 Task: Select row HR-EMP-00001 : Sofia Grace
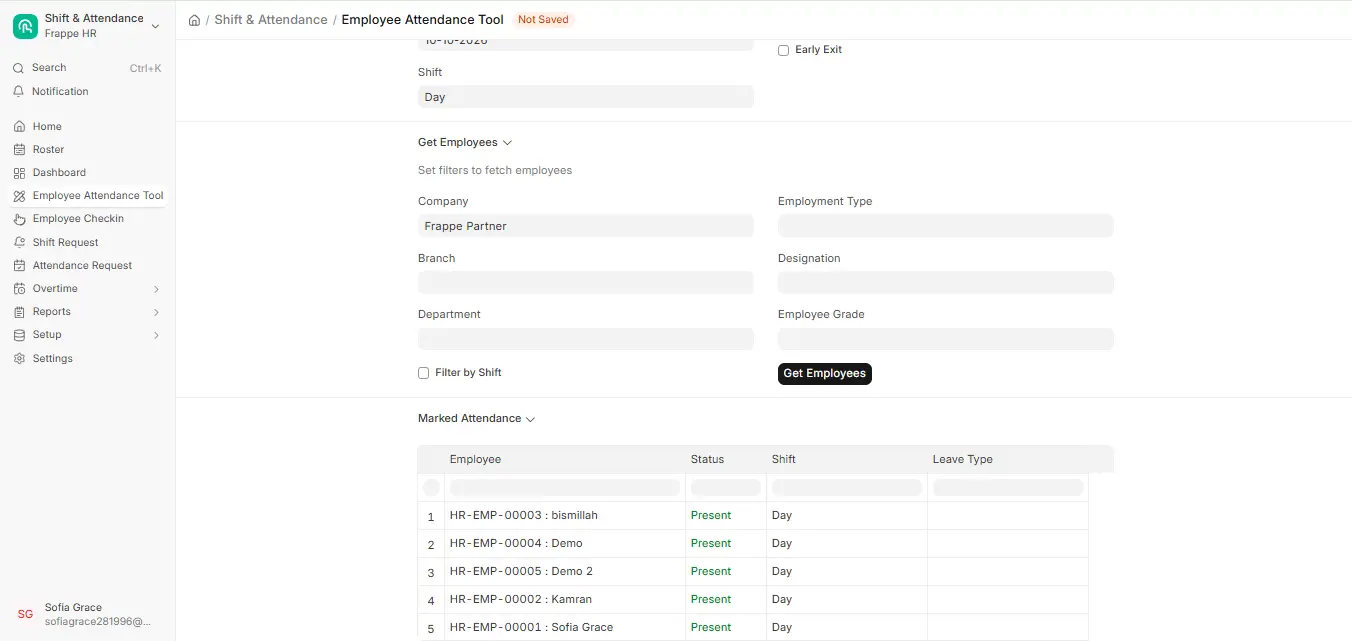tap(753, 628)
